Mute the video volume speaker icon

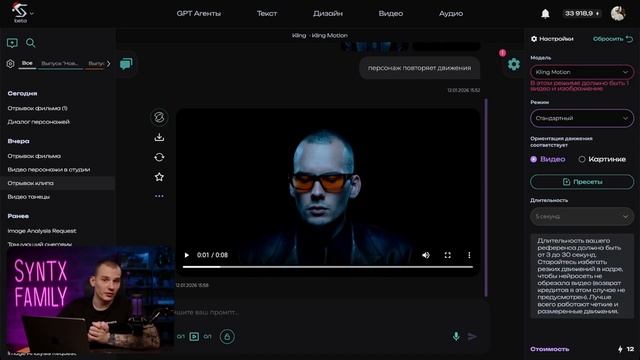pyautogui.click(x=426, y=255)
